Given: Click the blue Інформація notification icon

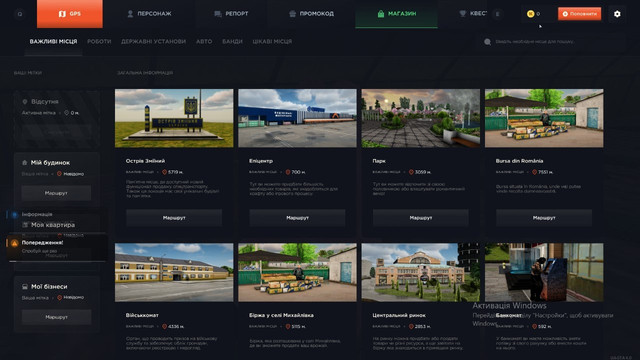Looking at the screenshot, I should (x=15, y=214).
